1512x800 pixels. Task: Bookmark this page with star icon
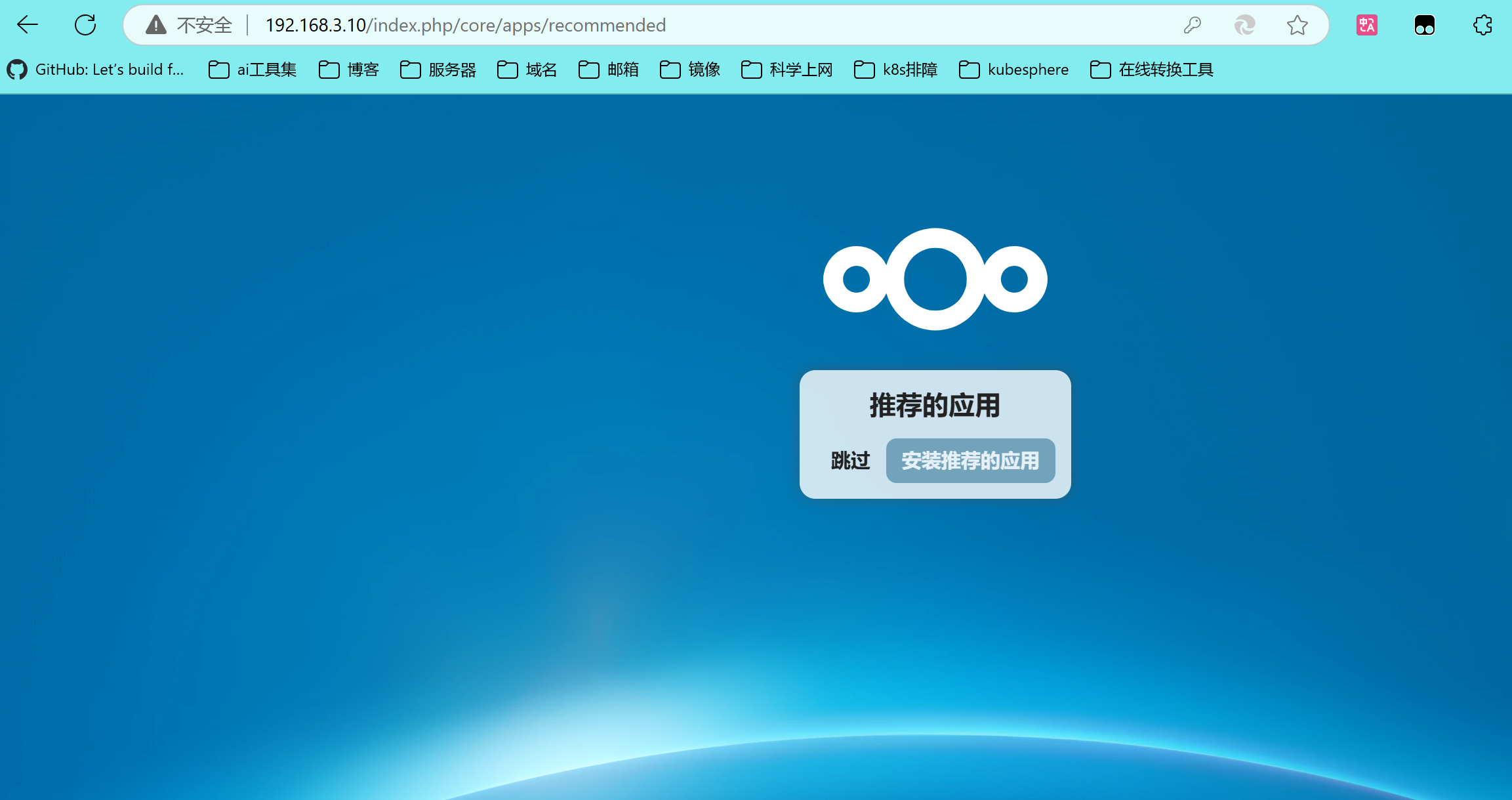[x=1297, y=25]
